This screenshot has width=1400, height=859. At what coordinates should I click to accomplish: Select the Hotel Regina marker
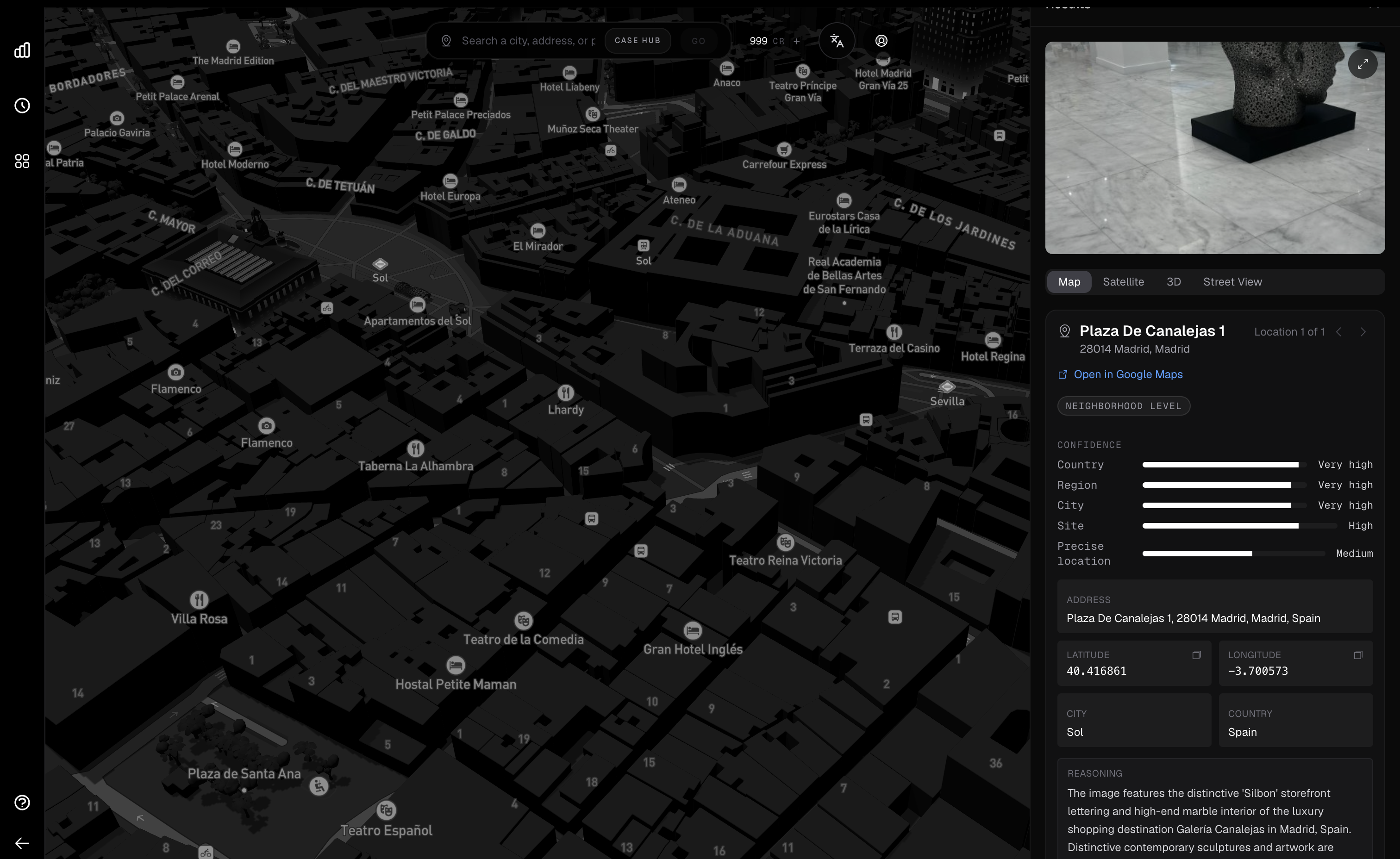[x=993, y=340]
